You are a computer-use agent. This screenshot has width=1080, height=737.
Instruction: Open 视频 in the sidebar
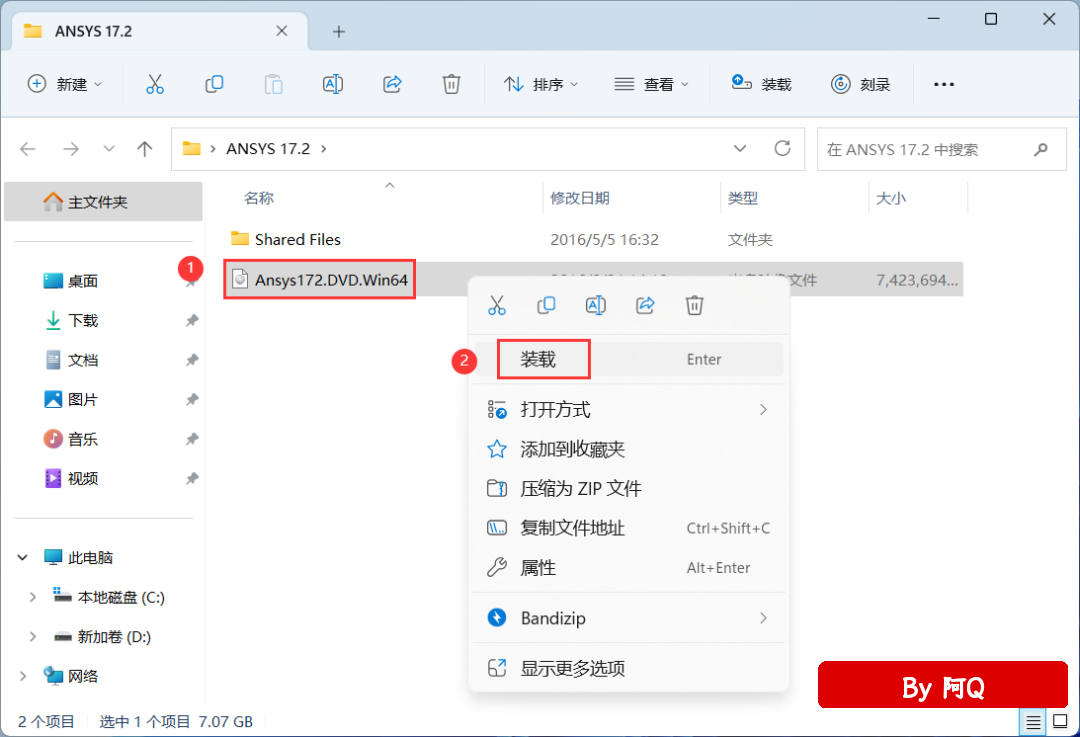pyautogui.click(x=83, y=478)
